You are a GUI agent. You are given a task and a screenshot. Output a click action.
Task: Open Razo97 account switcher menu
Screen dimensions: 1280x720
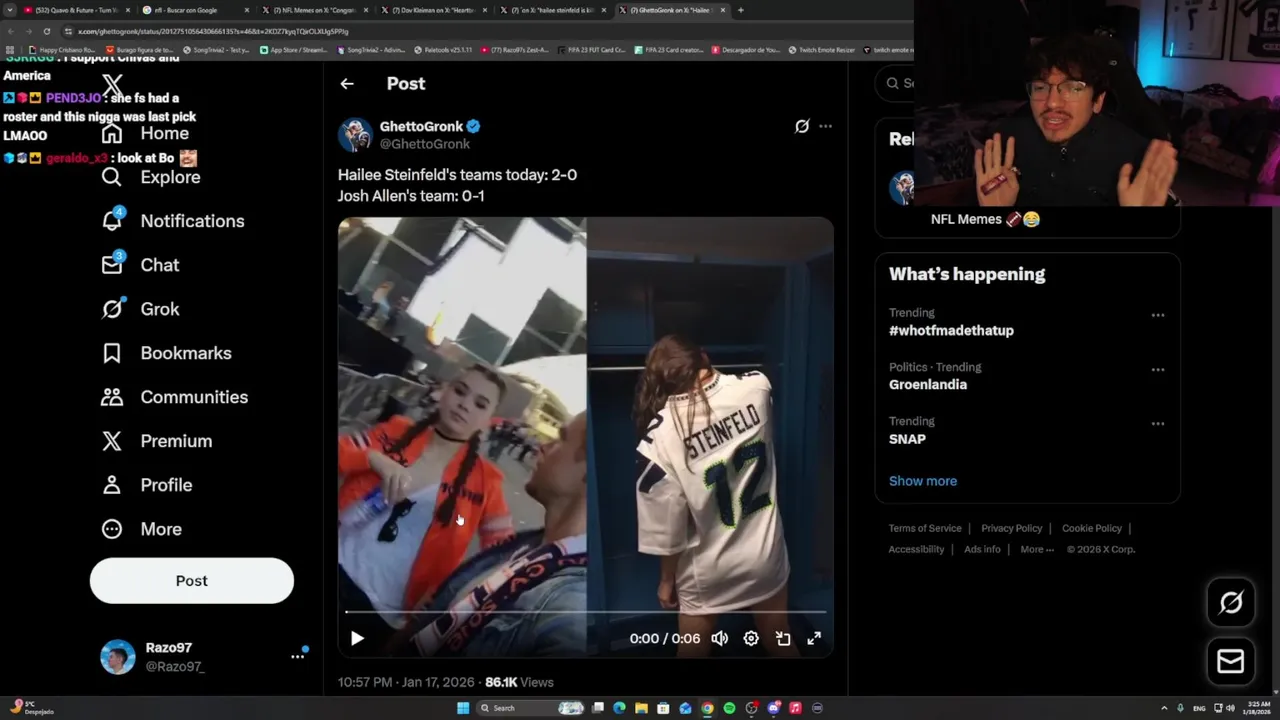click(297, 656)
